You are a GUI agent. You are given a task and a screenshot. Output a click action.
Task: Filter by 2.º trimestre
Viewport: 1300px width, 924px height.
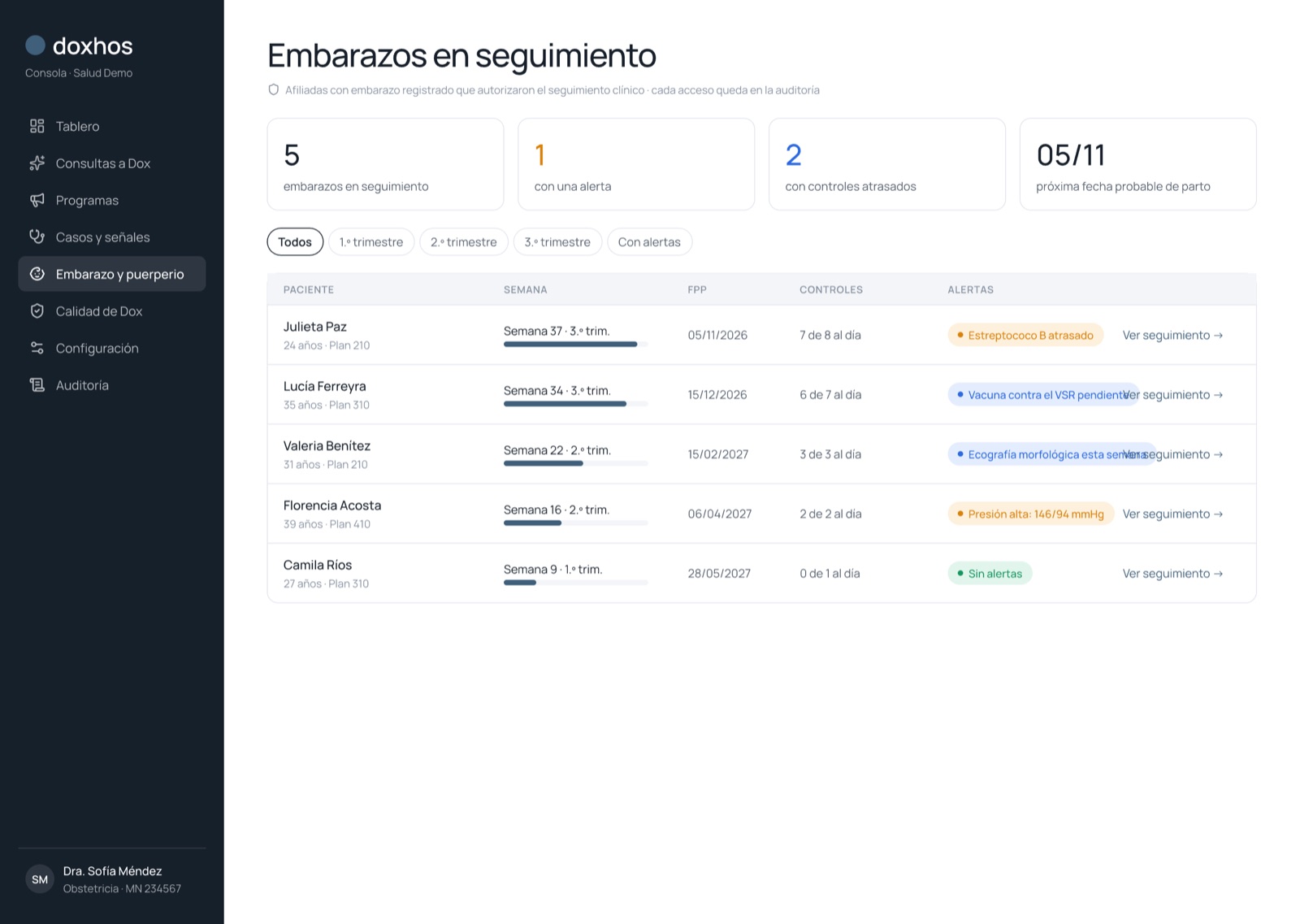tap(464, 242)
